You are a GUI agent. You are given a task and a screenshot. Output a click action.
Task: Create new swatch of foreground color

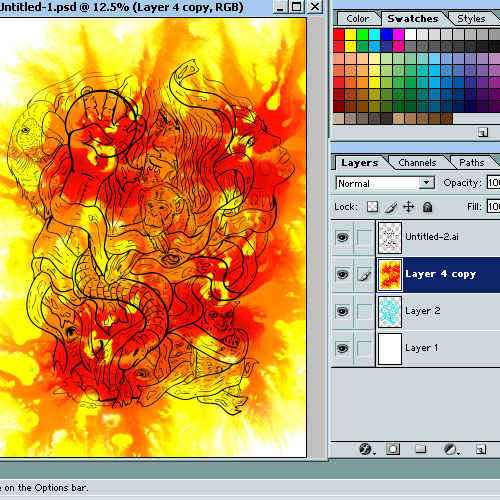pos(483,132)
